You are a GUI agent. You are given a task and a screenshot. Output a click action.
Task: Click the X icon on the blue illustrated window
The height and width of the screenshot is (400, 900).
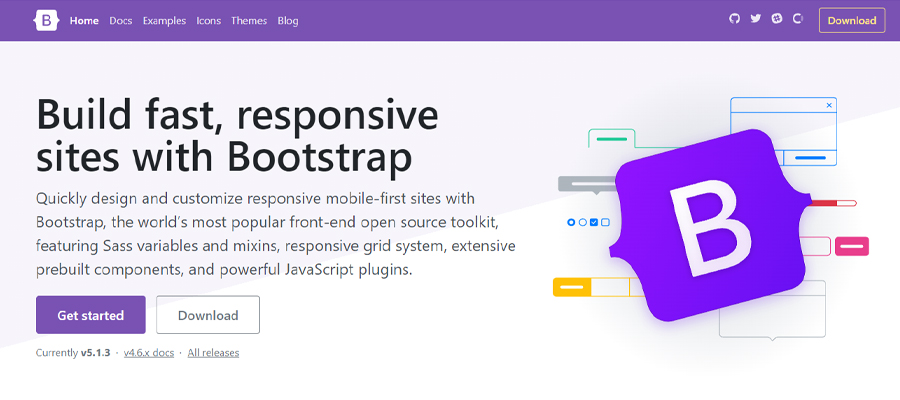pyautogui.click(x=828, y=105)
